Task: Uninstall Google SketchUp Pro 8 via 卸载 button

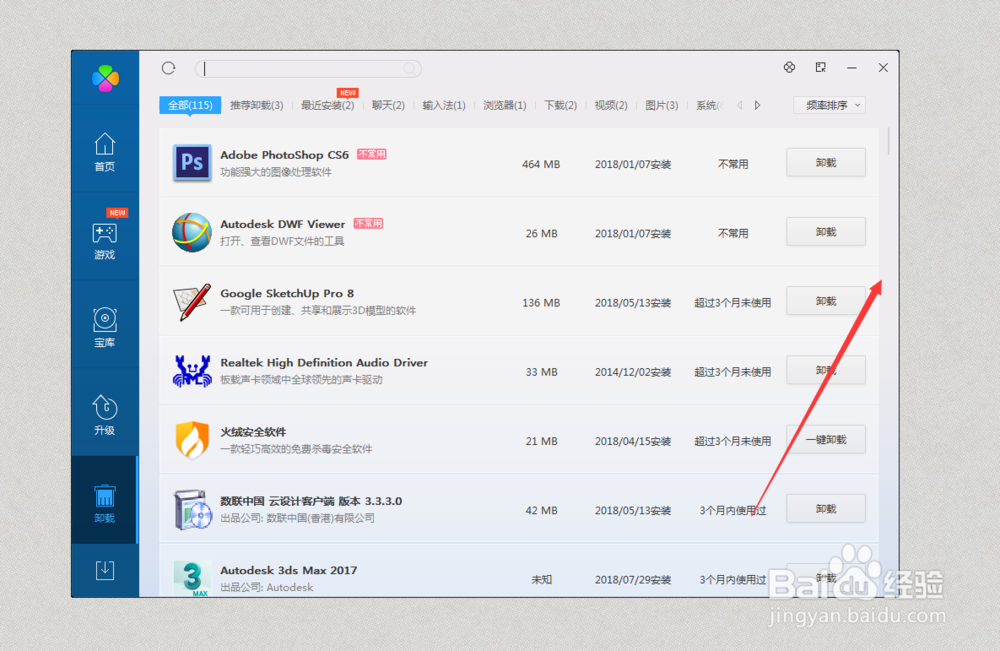Action: coord(826,301)
